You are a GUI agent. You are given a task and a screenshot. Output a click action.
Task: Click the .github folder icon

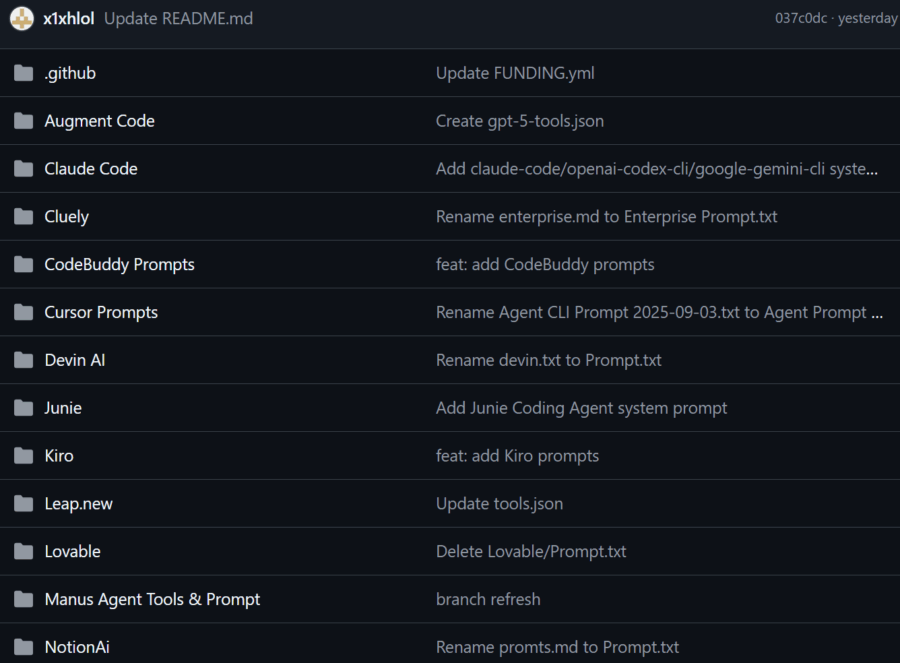pyautogui.click(x=24, y=73)
